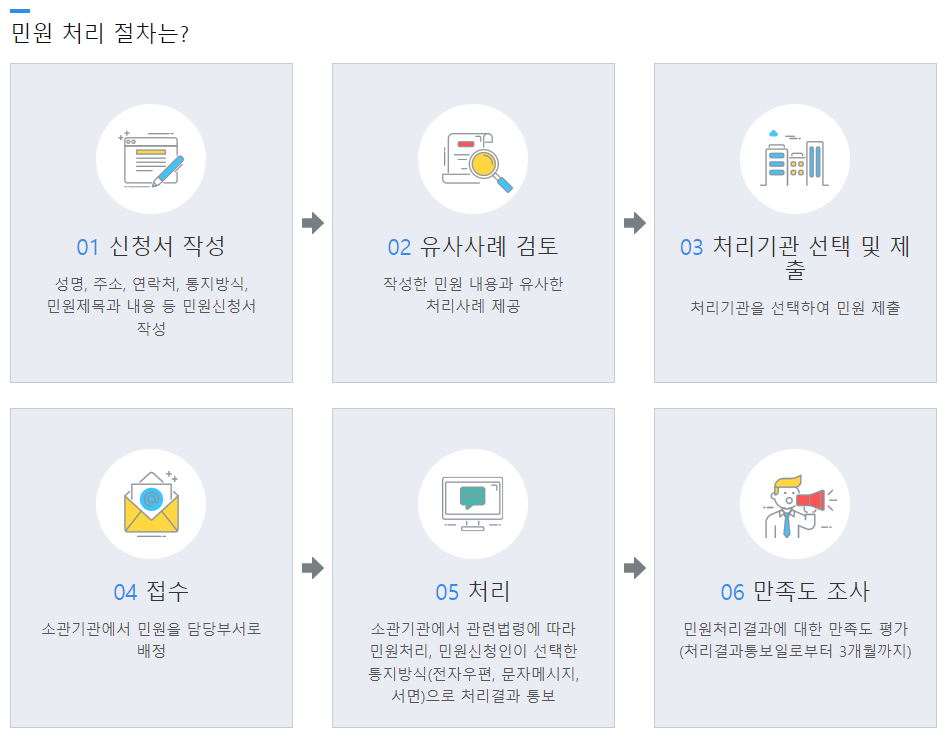This screenshot has width=951, height=745.
Task: Click description starting with 성명, 주소, 연락처
Action: pyautogui.click(x=151, y=306)
